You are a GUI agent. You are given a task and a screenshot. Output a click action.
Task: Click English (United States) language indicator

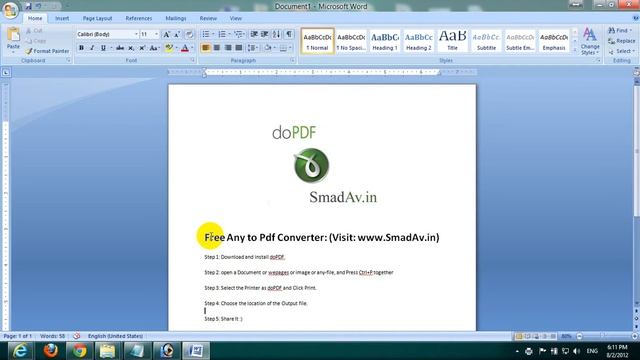tap(116, 336)
